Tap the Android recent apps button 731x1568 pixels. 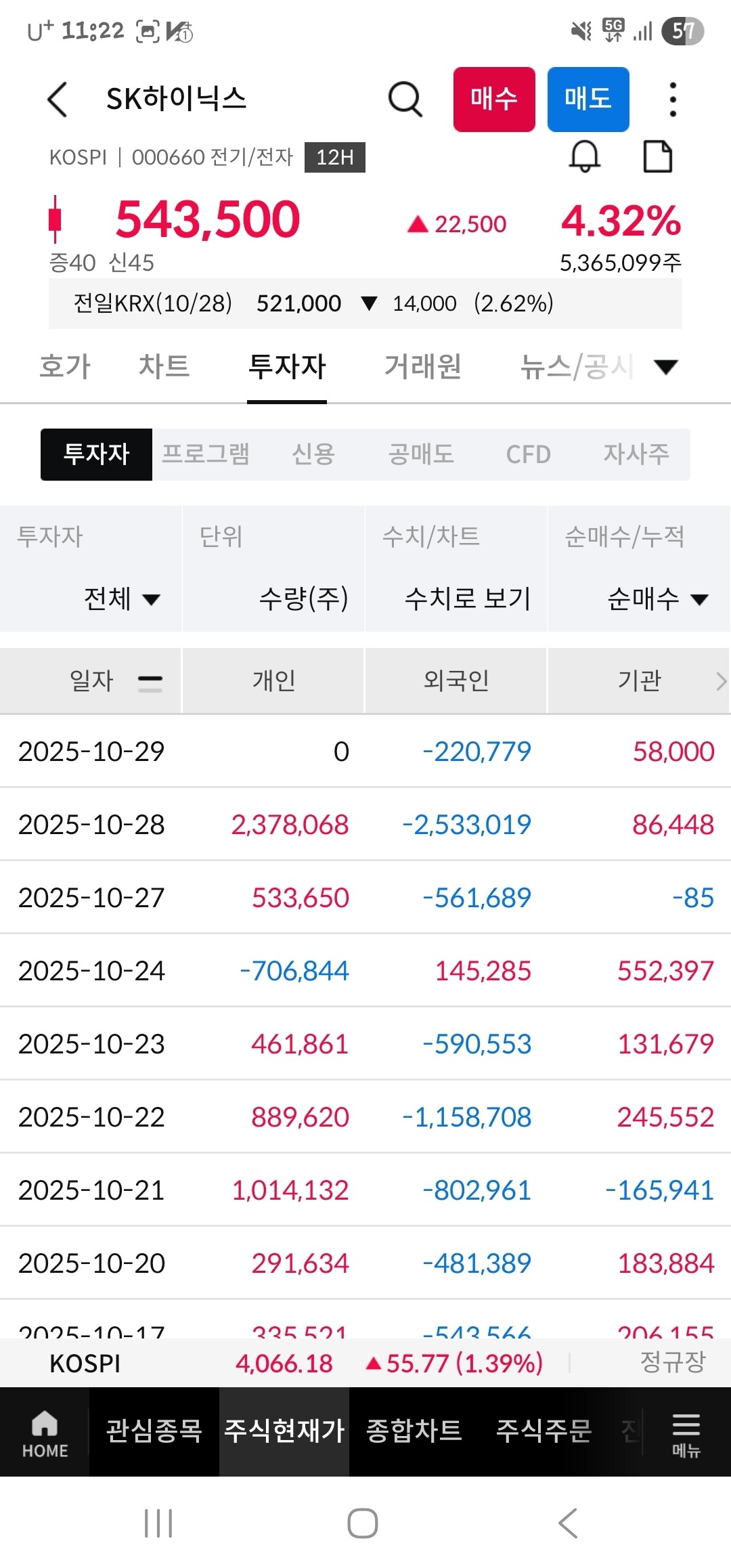tap(158, 1523)
